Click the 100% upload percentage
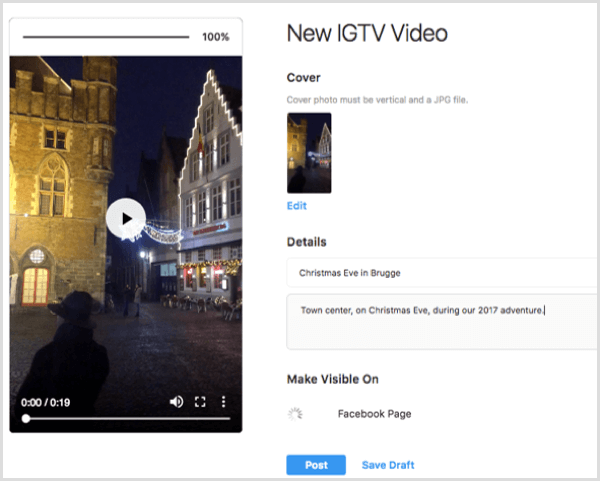Image resolution: width=600 pixels, height=481 pixels. (215, 37)
